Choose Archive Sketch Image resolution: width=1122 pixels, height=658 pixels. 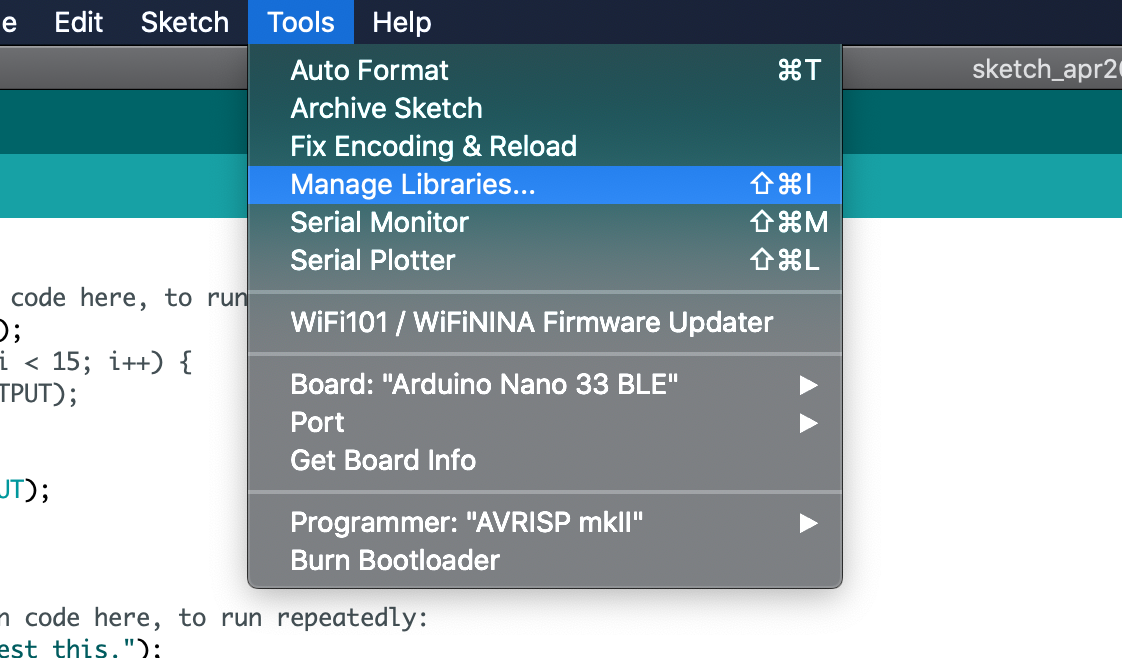(x=386, y=108)
